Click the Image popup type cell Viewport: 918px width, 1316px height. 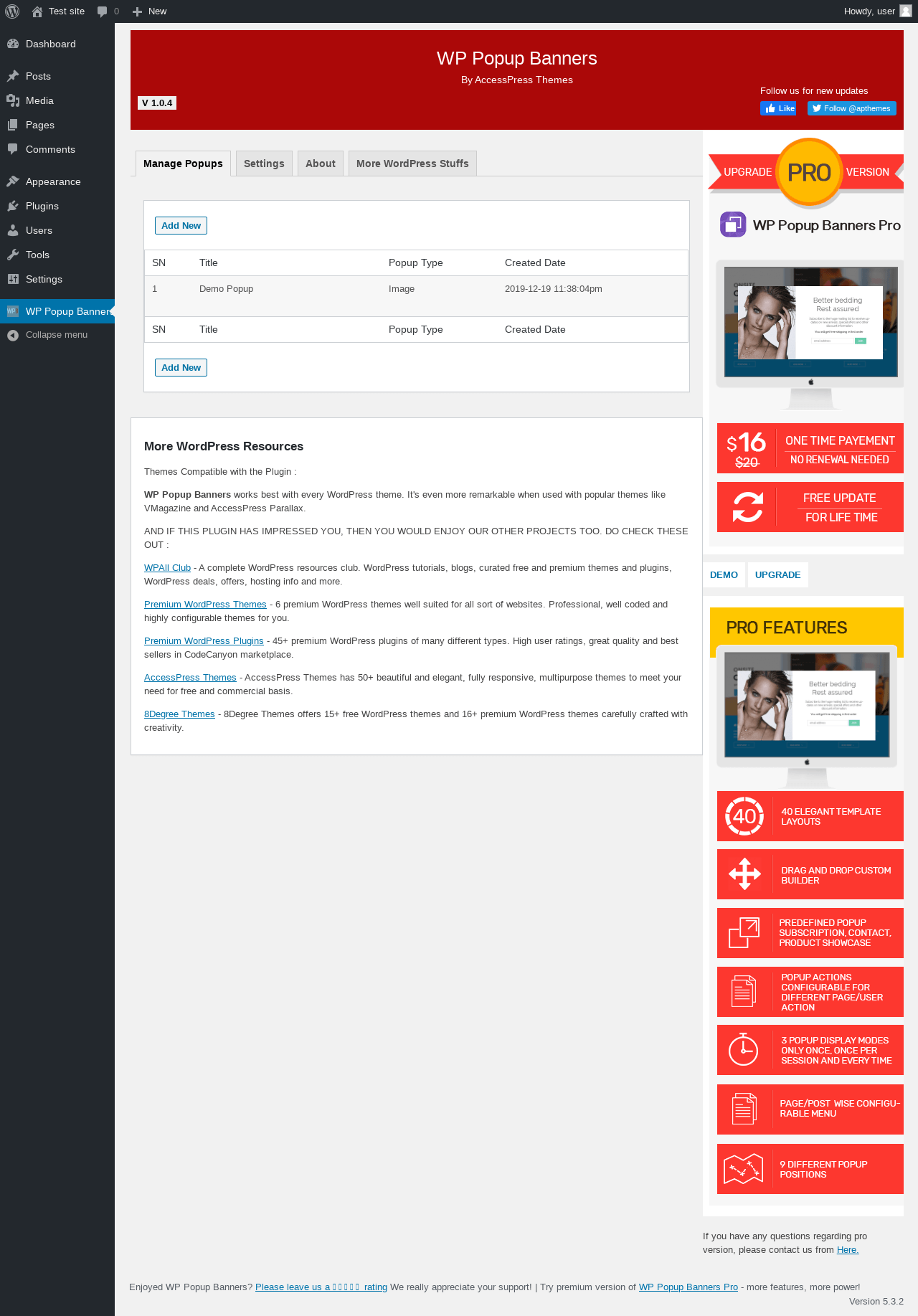(x=402, y=289)
